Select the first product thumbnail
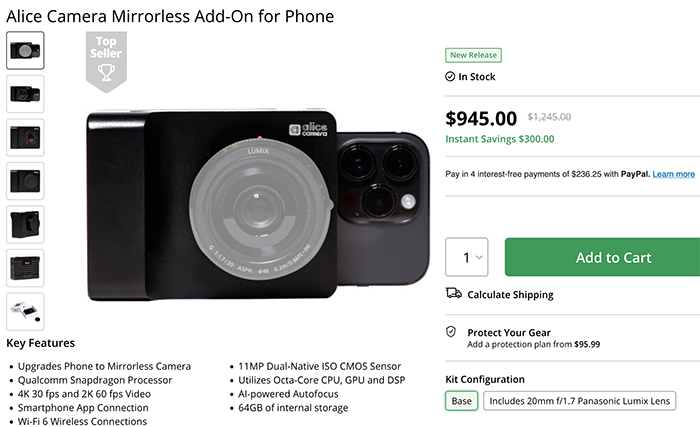The height and width of the screenshot is (427, 700). tap(25, 50)
